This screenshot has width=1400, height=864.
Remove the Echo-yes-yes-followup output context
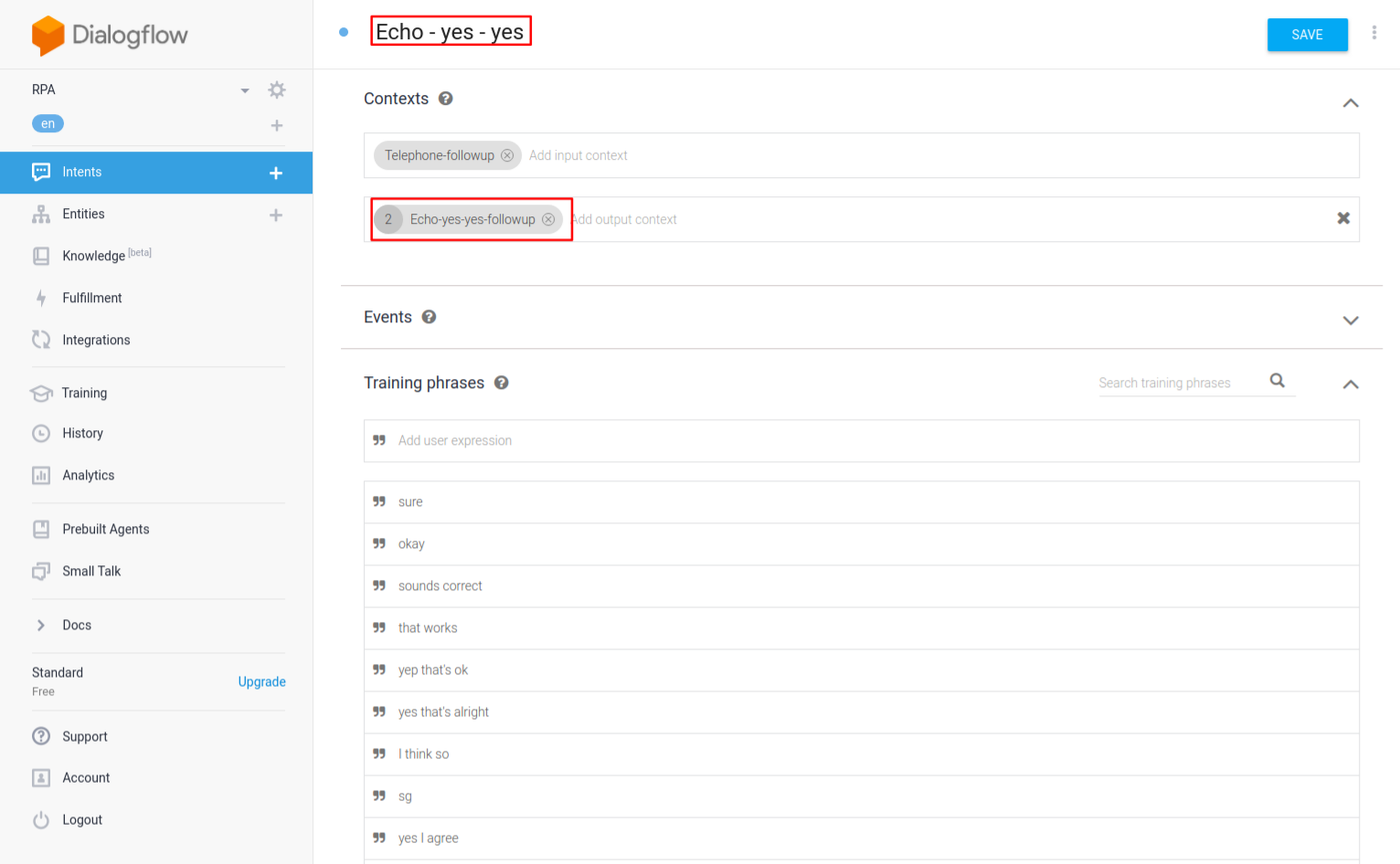pos(548,219)
